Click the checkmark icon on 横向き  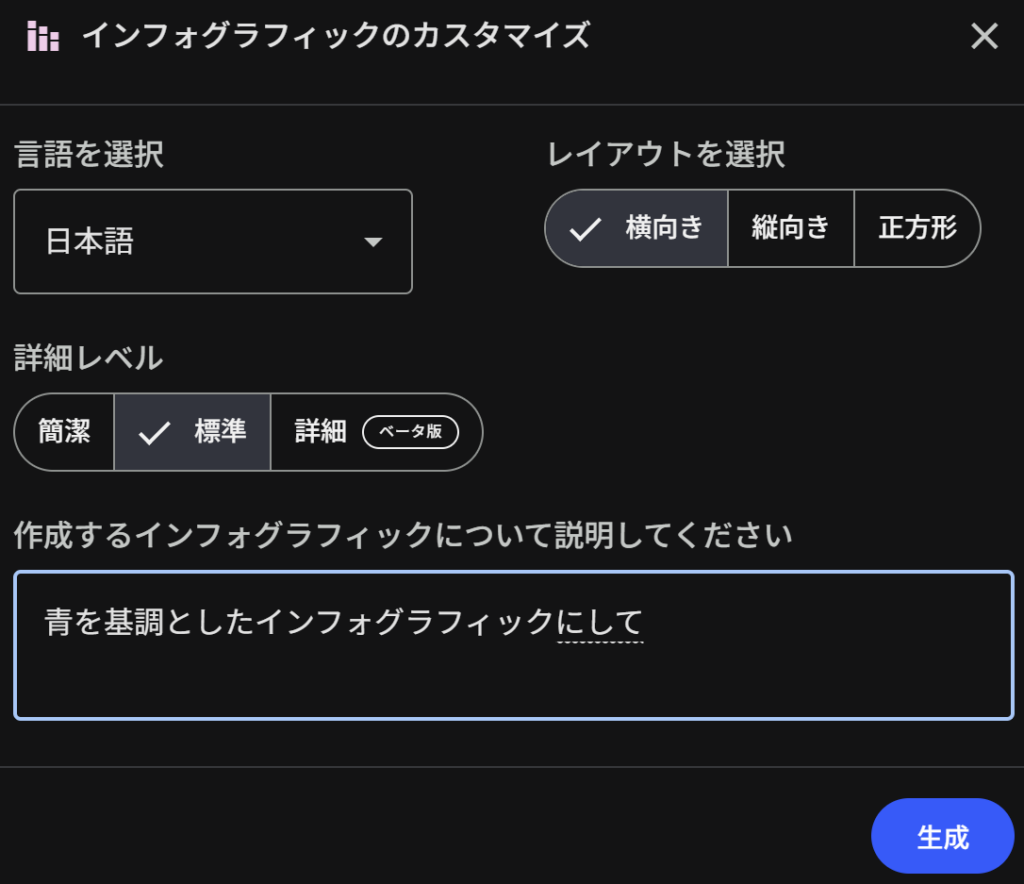coord(585,229)
